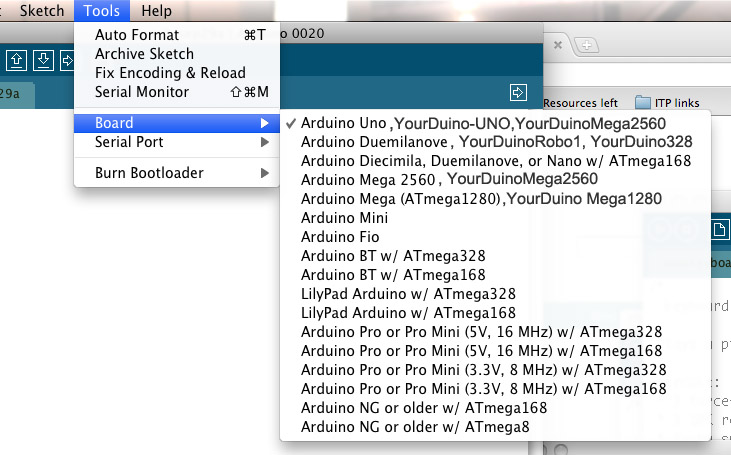Choose Pro Mini (5V, 16 MHz) ATmega168
Image resolution: width=731 pixels, height=455 pixels.
pos(495,351)
